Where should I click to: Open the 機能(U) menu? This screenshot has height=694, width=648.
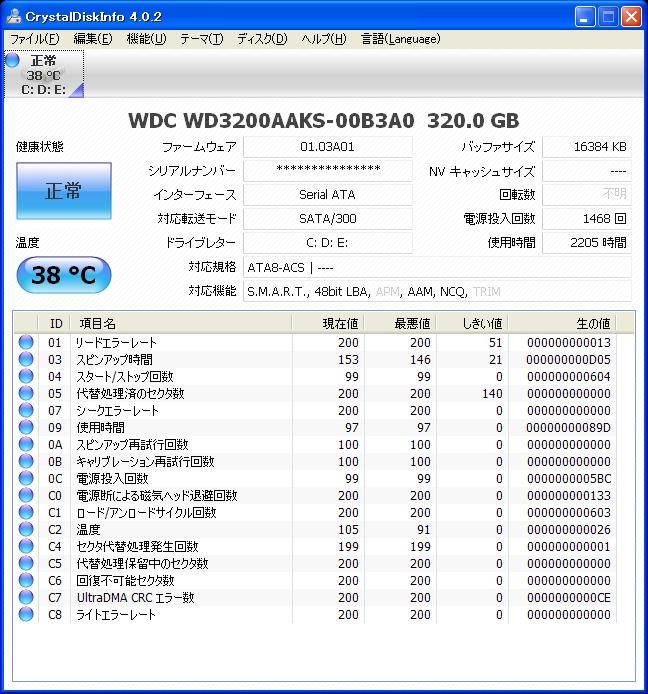tap(146, 39)
